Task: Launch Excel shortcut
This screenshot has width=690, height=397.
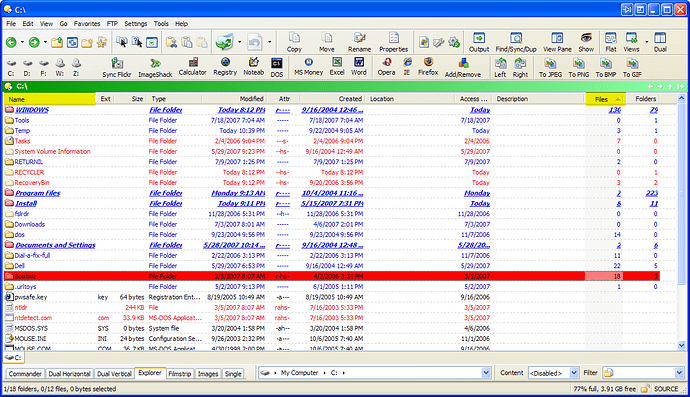Action: coord(337,67)
